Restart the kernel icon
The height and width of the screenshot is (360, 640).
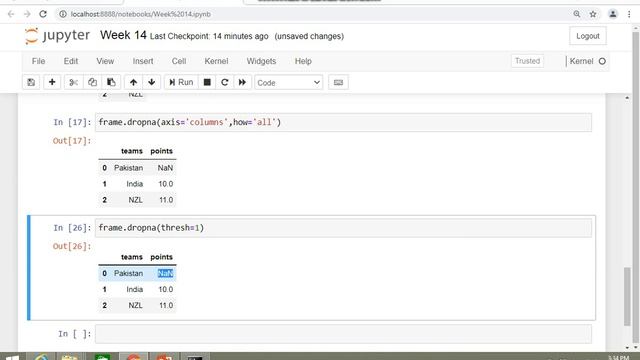(224, 82)
